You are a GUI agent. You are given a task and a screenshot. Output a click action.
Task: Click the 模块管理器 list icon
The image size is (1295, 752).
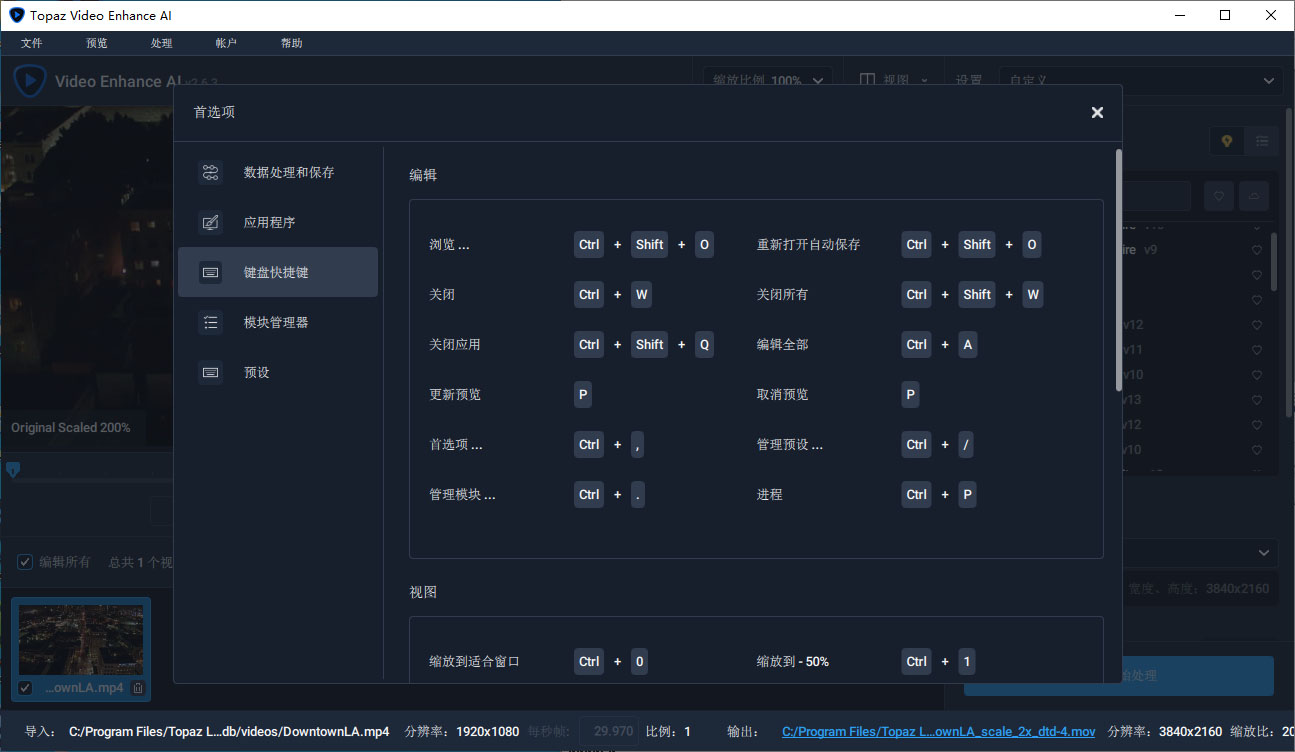pos(210,323)
